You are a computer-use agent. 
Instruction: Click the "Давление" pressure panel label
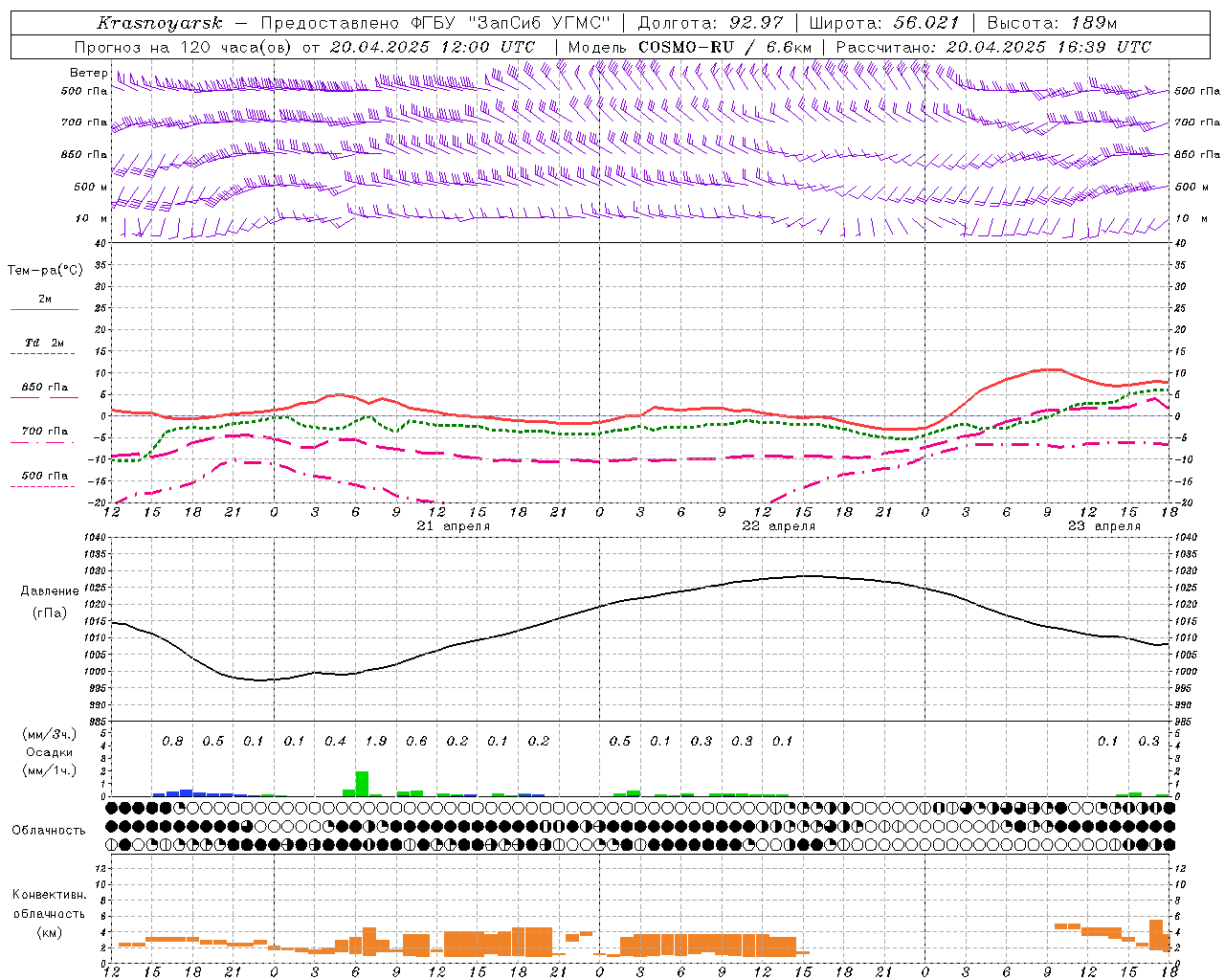pos(50,591)
